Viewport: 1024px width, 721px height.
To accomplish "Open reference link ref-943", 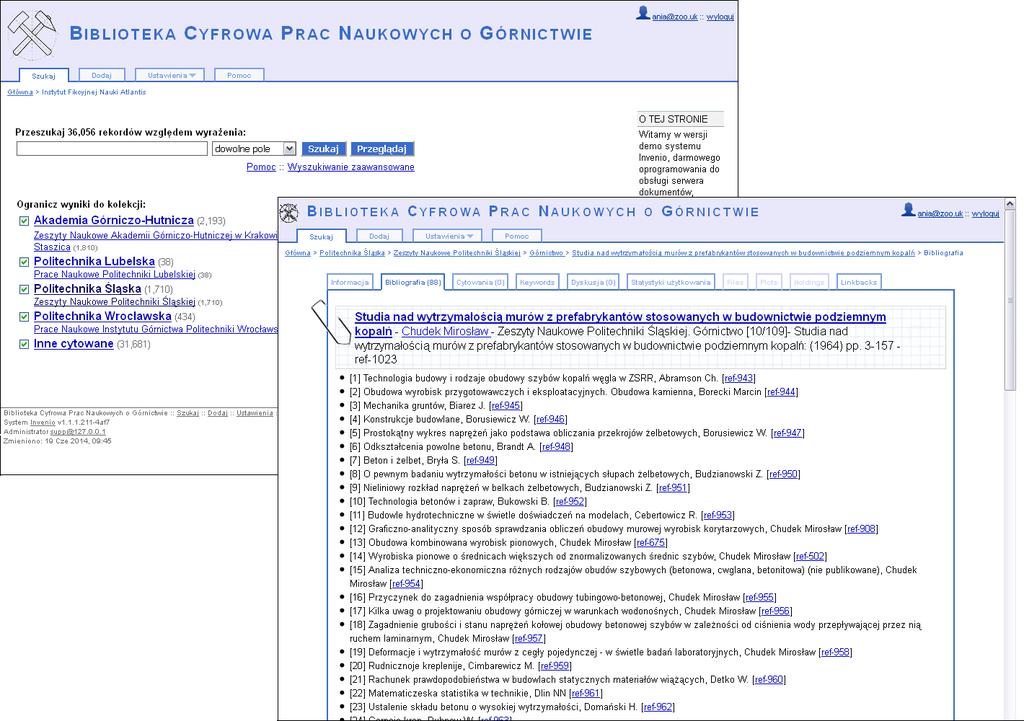I will point(739,378).
